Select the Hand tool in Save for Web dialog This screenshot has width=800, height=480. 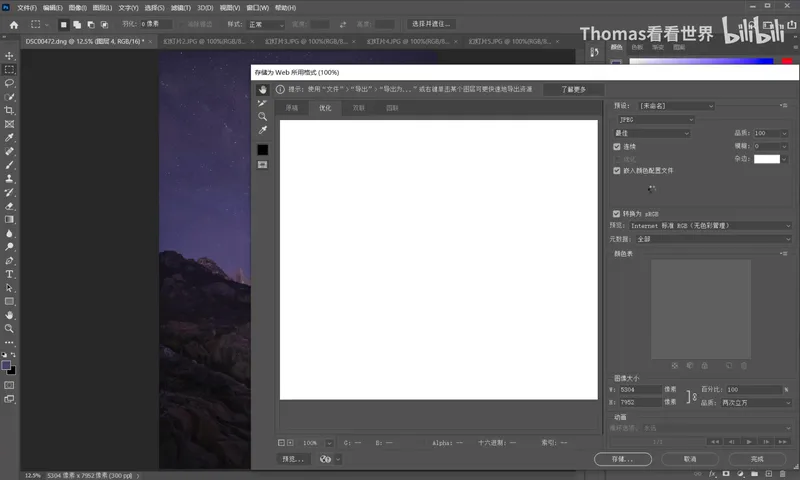point(262,90)
